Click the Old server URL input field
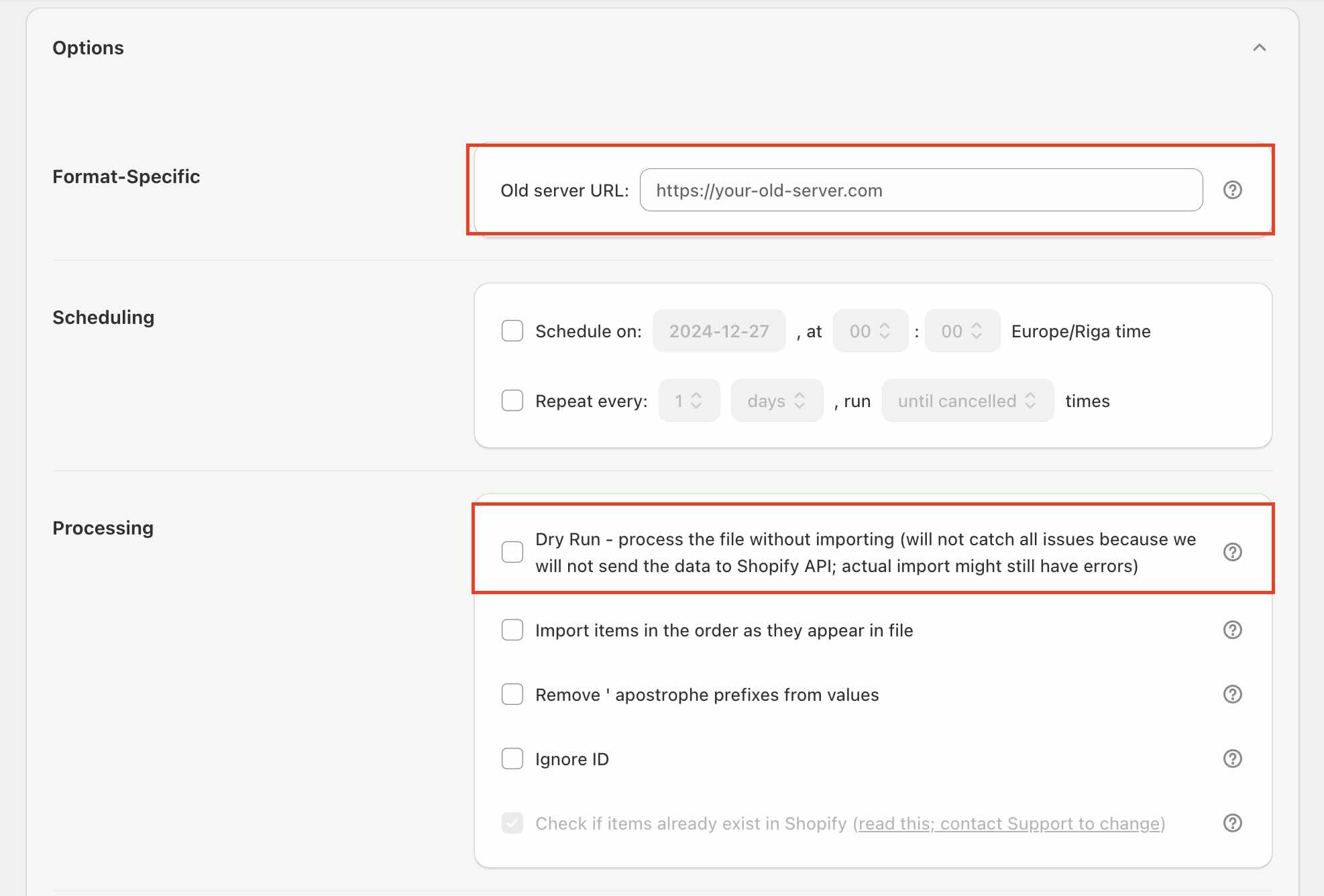 (920, 190)
